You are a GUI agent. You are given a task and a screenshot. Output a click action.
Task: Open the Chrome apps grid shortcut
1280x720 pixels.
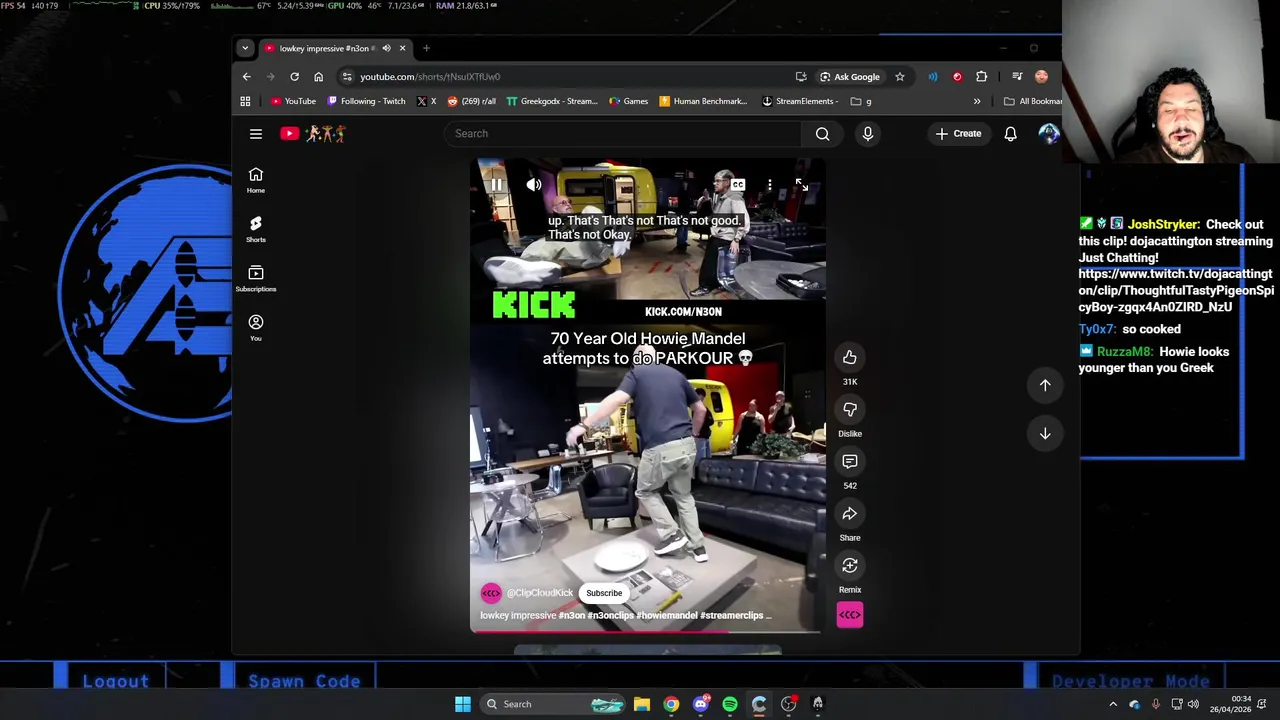click(245, 101)
